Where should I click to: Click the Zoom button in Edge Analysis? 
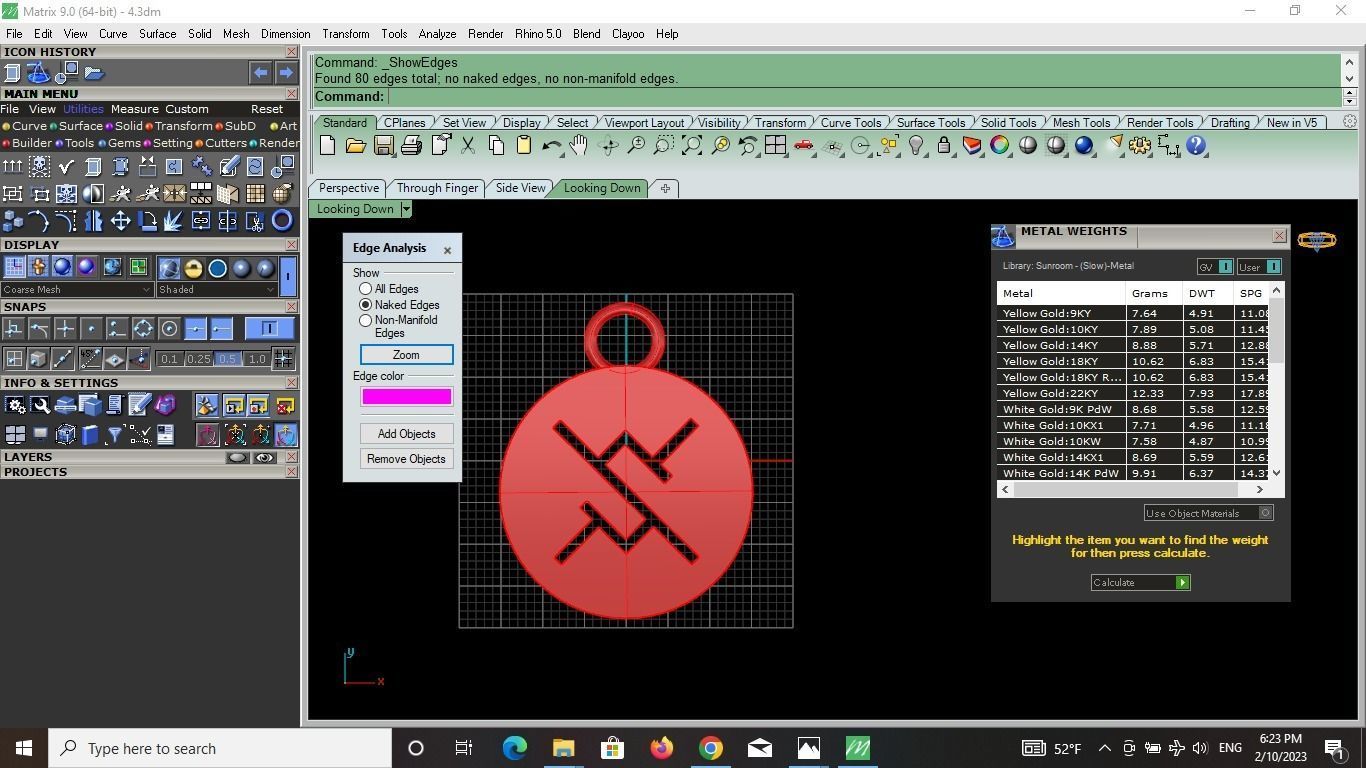406,355
